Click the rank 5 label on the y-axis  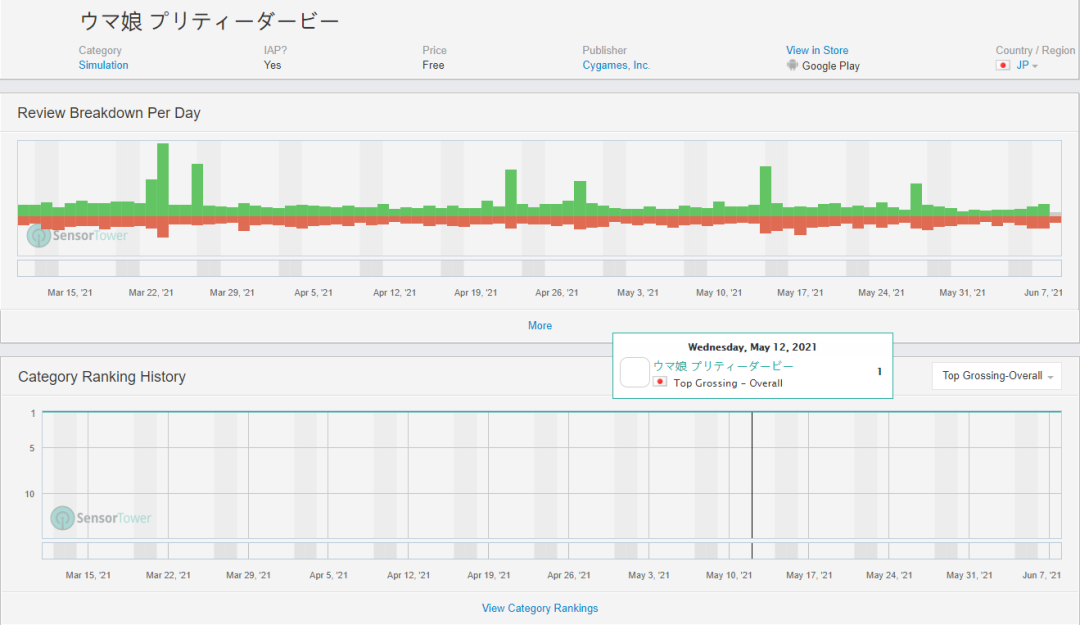click(32, 448)
